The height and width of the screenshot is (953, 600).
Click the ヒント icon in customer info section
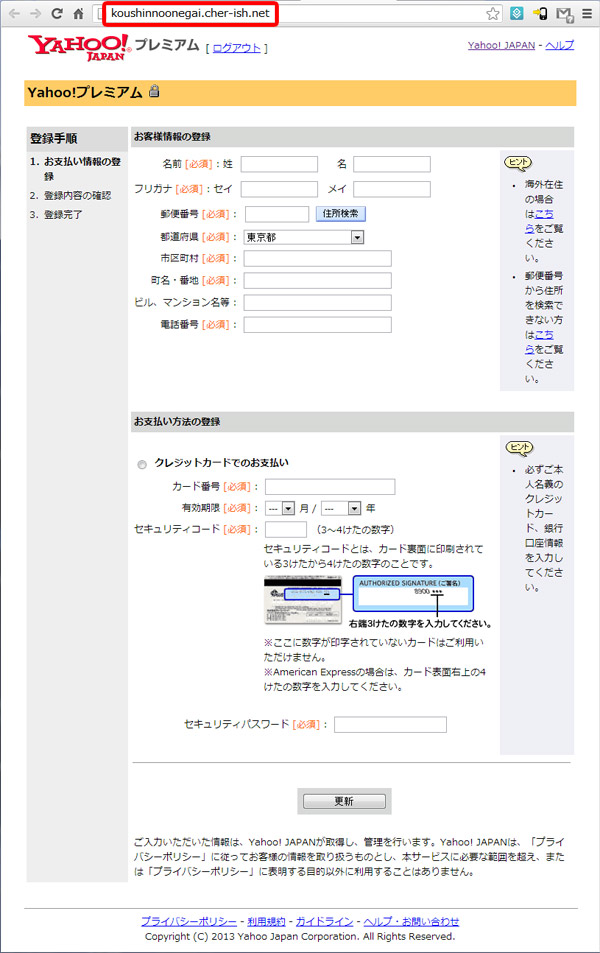[518, 162]
